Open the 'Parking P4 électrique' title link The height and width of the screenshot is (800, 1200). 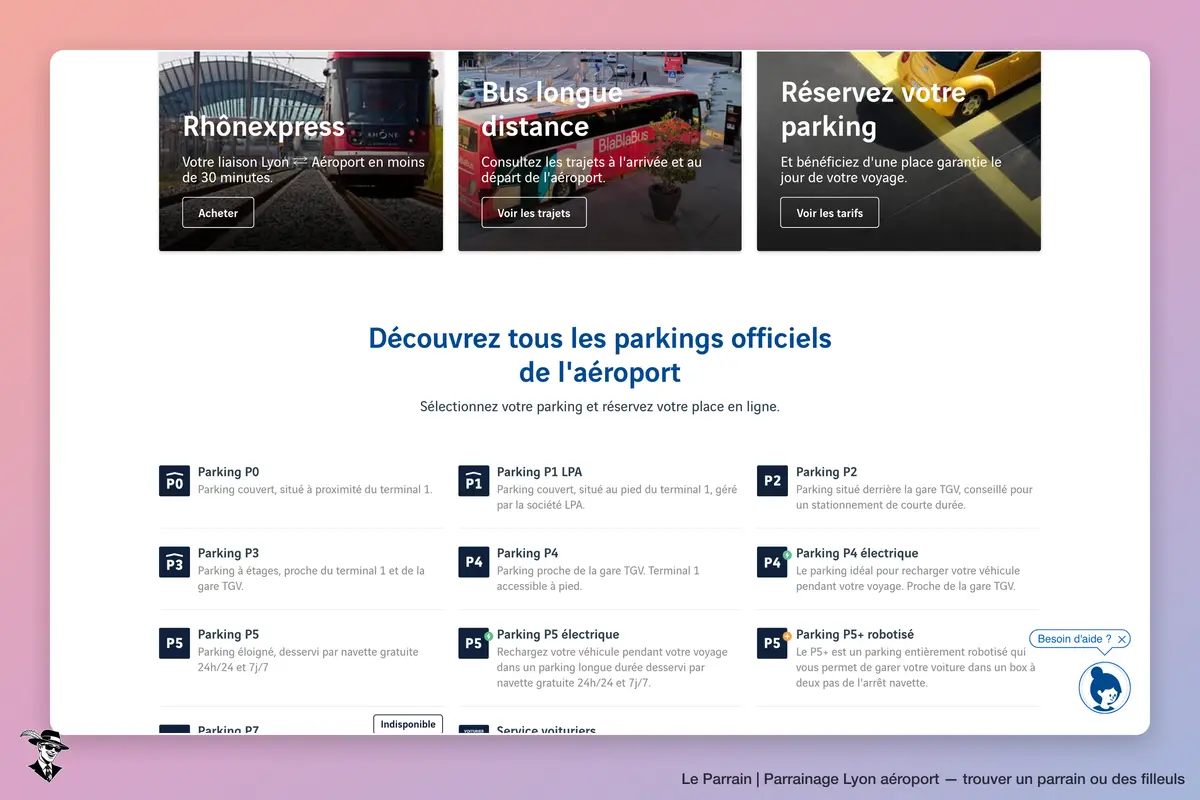pos(857,553)
